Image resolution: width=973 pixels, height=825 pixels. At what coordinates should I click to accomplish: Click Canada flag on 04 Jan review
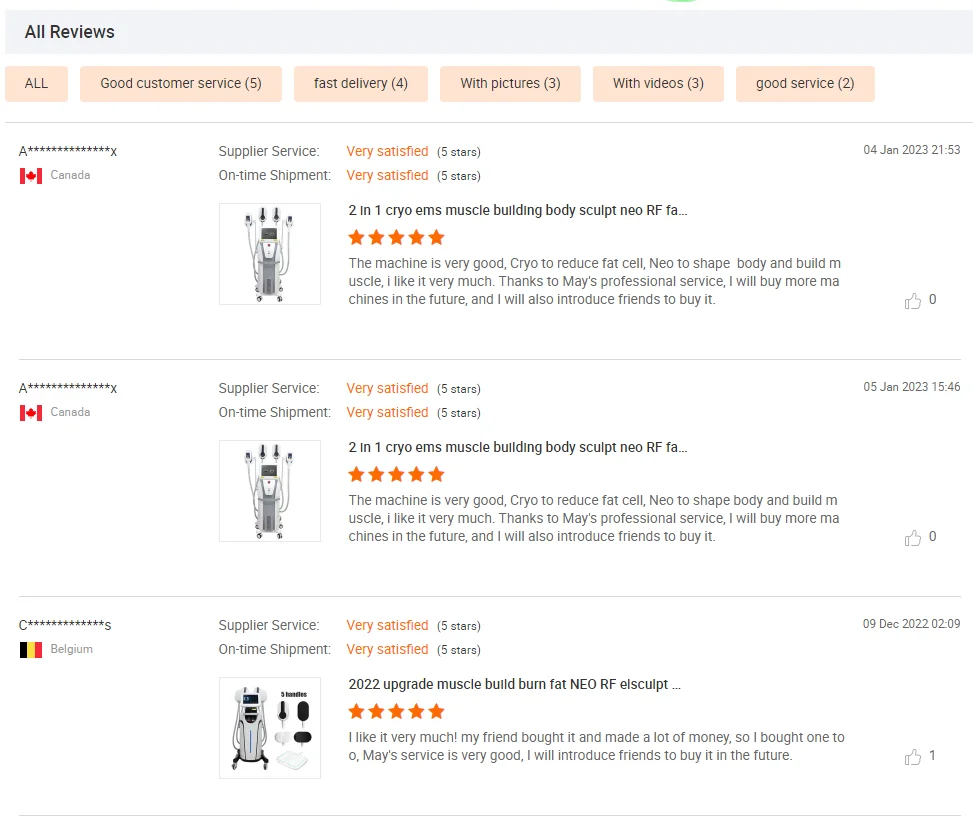coord(31,176)
